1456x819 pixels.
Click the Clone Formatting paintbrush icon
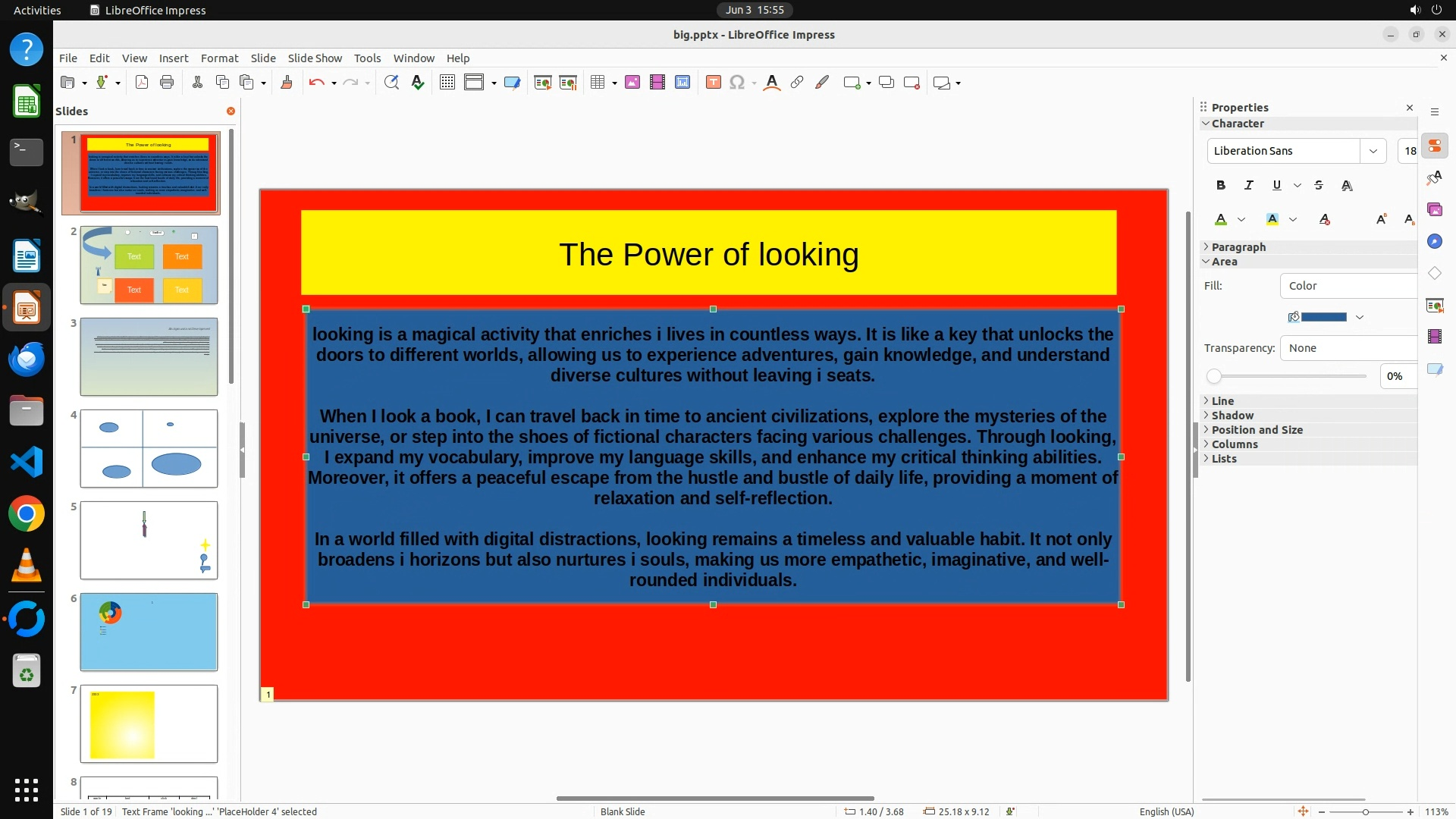coord(287,83)
